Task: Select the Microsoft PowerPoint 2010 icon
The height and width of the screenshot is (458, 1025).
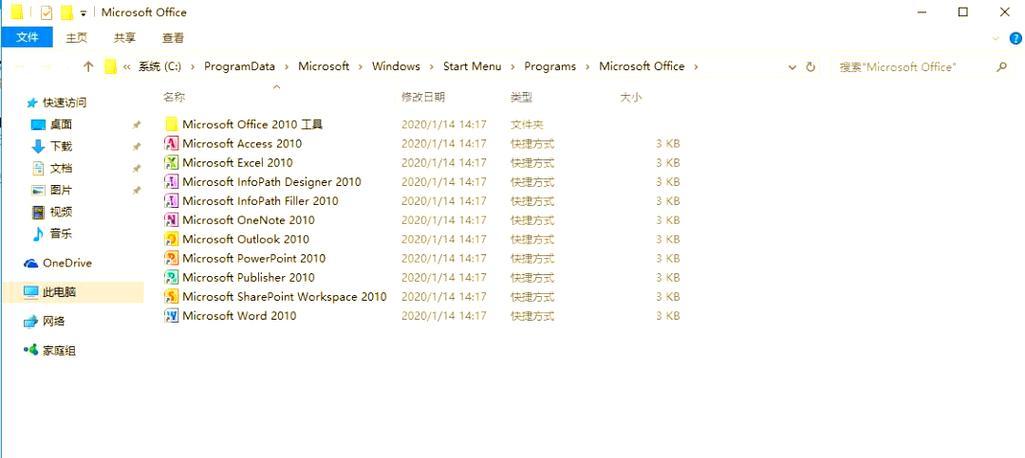Action: tap(171, 258)
